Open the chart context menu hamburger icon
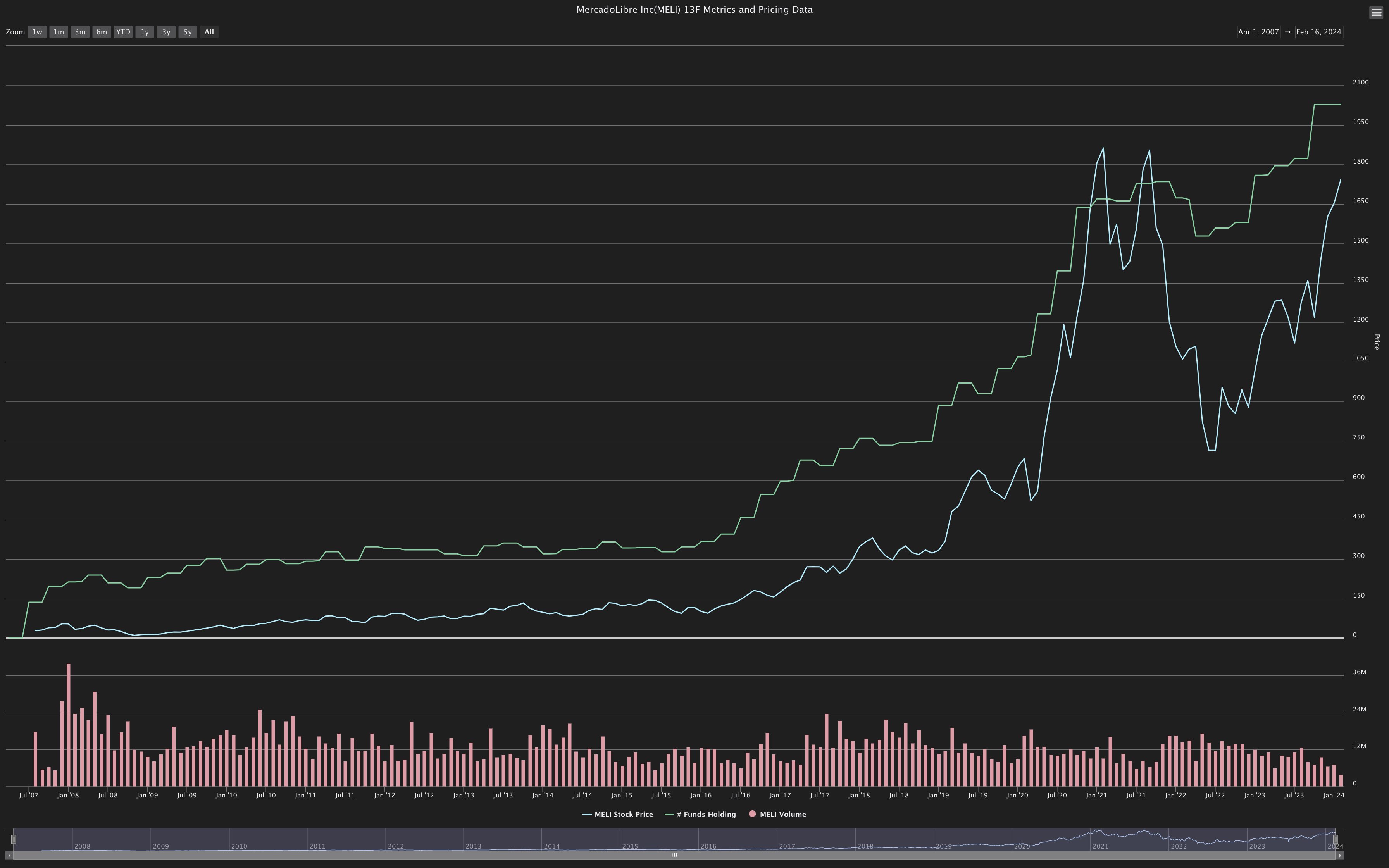 coord(1376,12)
